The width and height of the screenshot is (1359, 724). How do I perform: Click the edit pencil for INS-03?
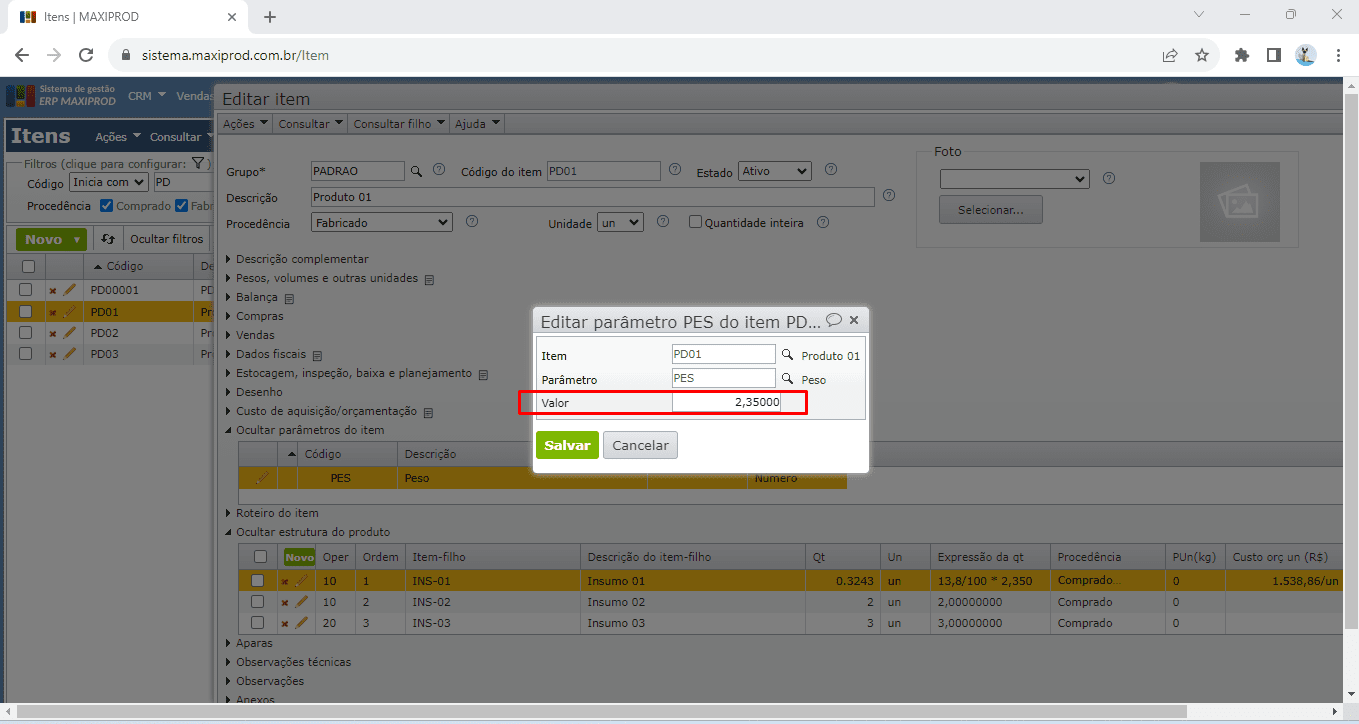coord(301,622)
